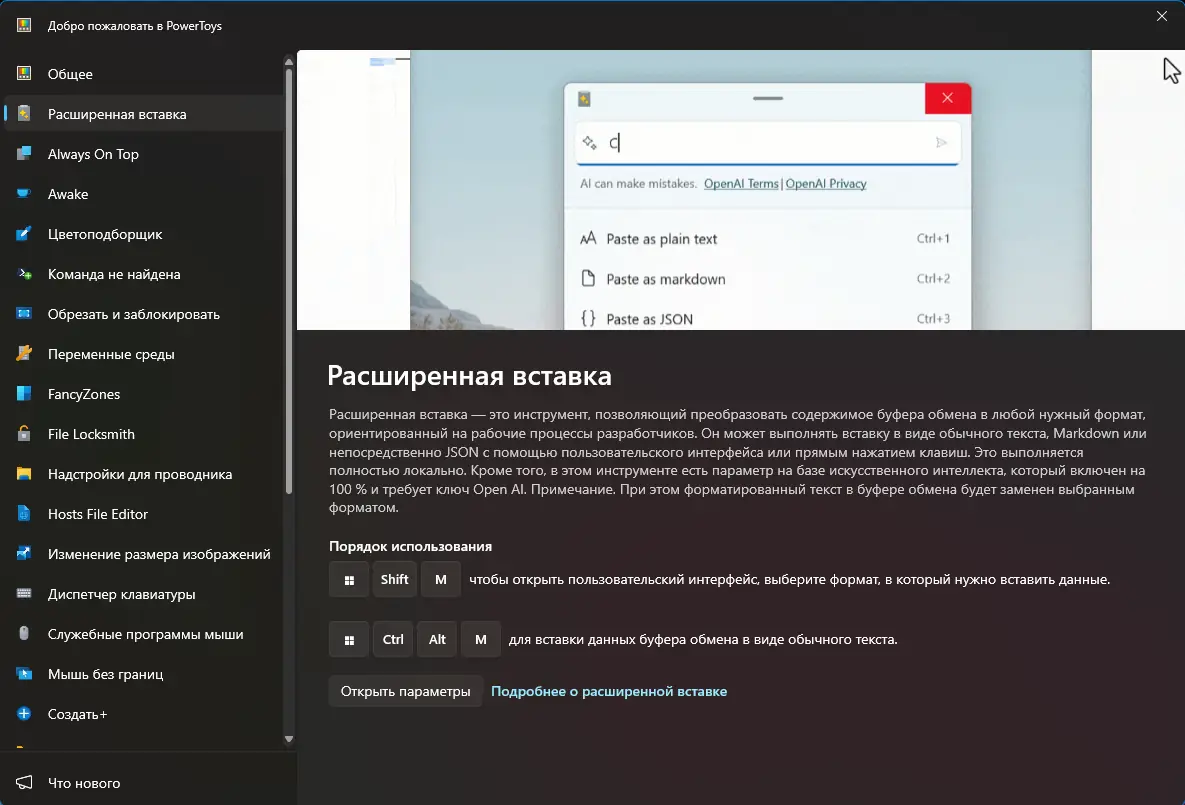Click the Цветоподборщик pipette icon
1185x805 pixels.
point(24,234)
